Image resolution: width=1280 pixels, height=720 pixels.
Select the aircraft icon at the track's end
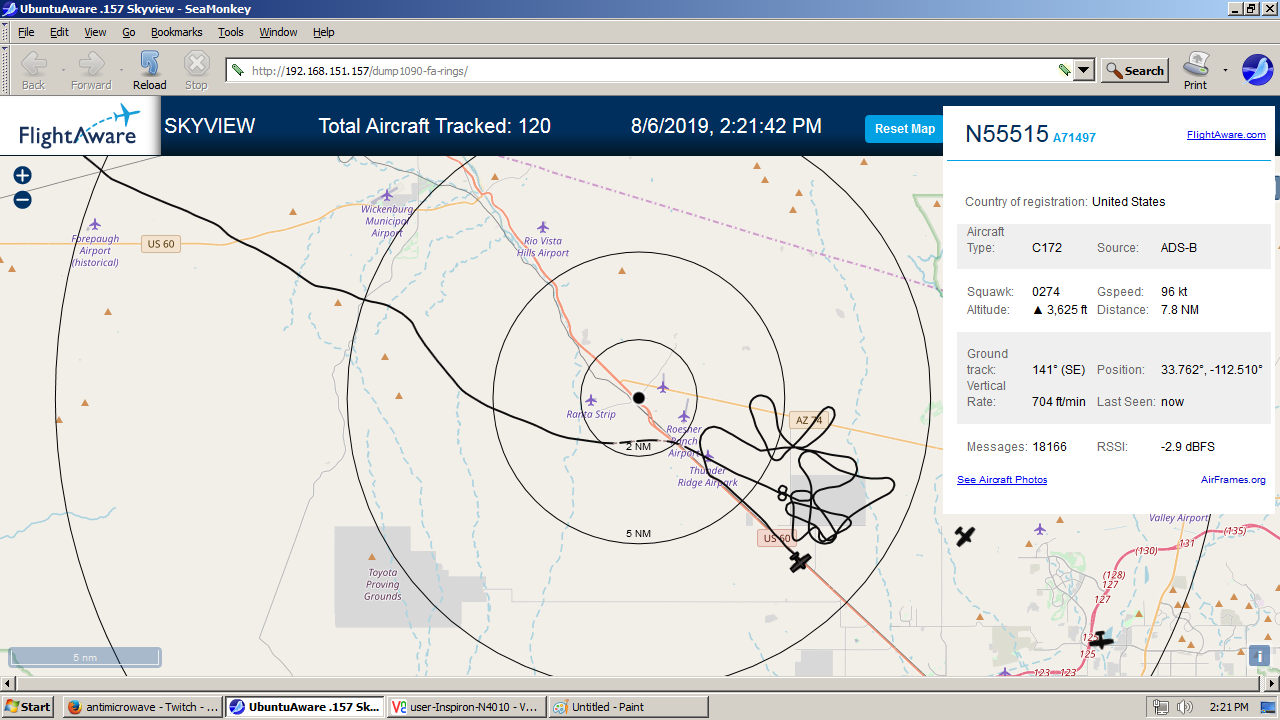[x=799, y=562]
